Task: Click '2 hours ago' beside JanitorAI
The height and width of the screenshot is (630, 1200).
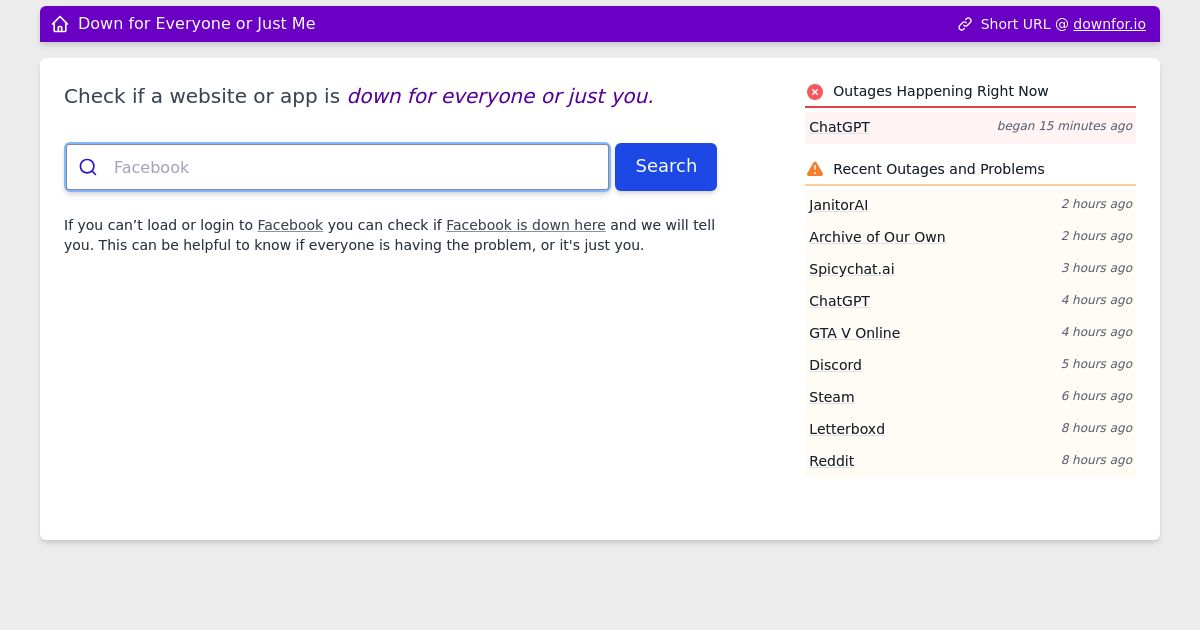Action: click(x=1097, y=204)
